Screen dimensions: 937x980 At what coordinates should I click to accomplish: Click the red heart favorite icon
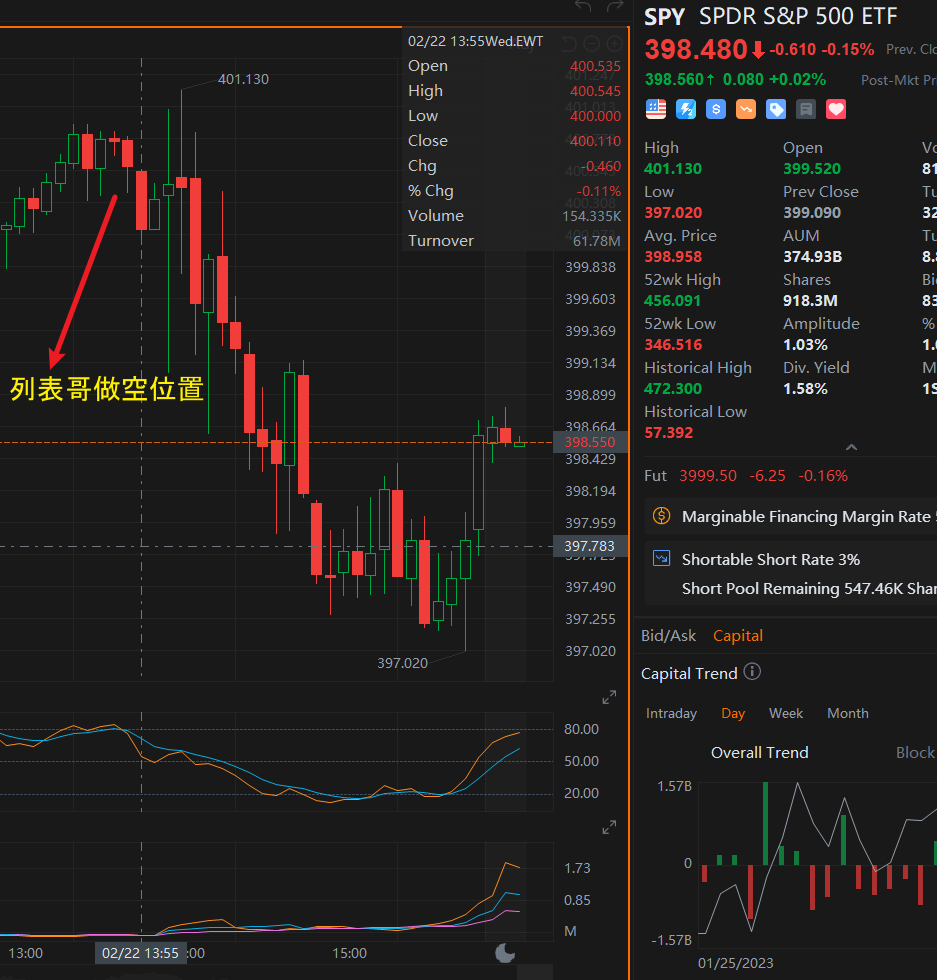(x=836, y=109)
